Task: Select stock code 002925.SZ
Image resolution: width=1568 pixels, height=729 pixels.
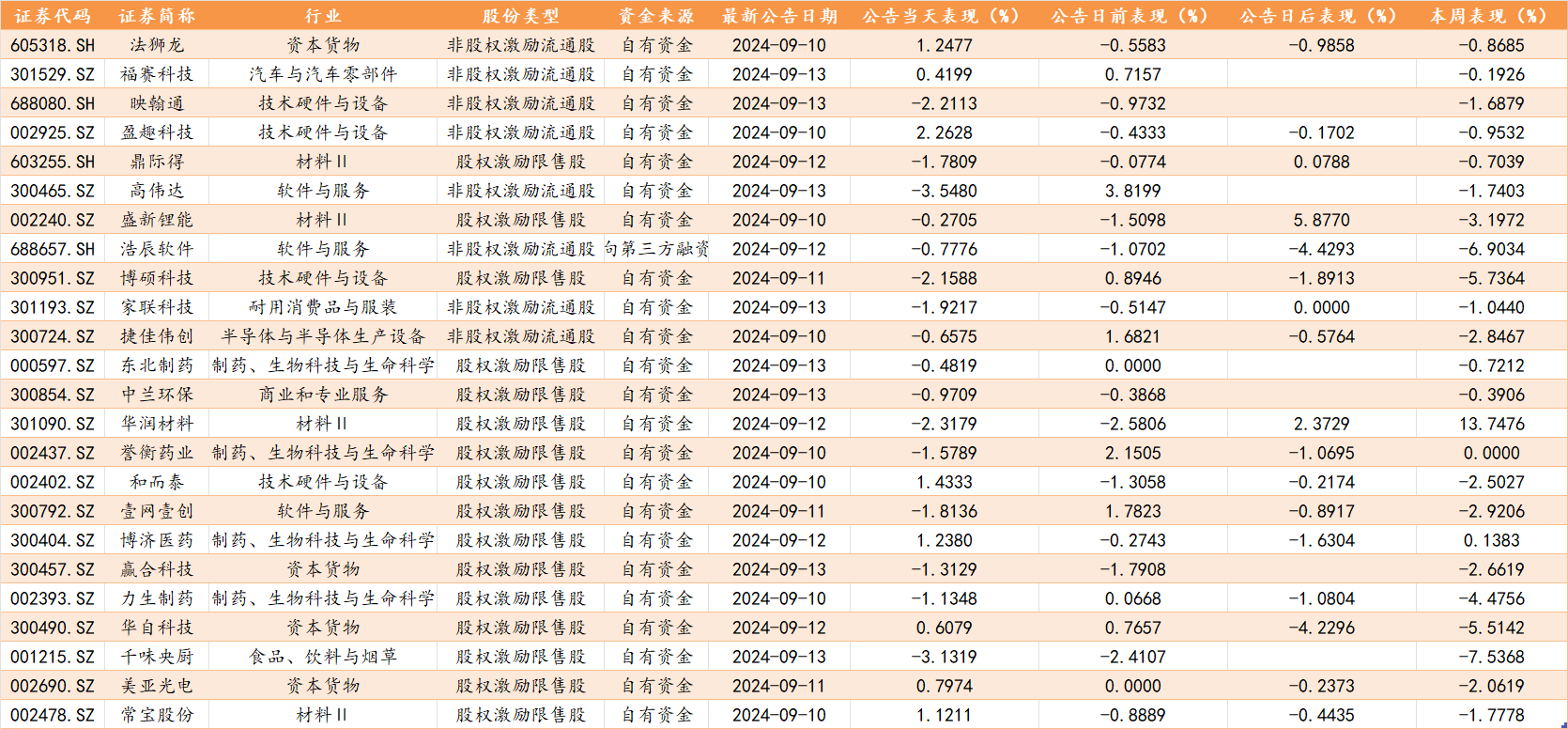Action: 53,132
